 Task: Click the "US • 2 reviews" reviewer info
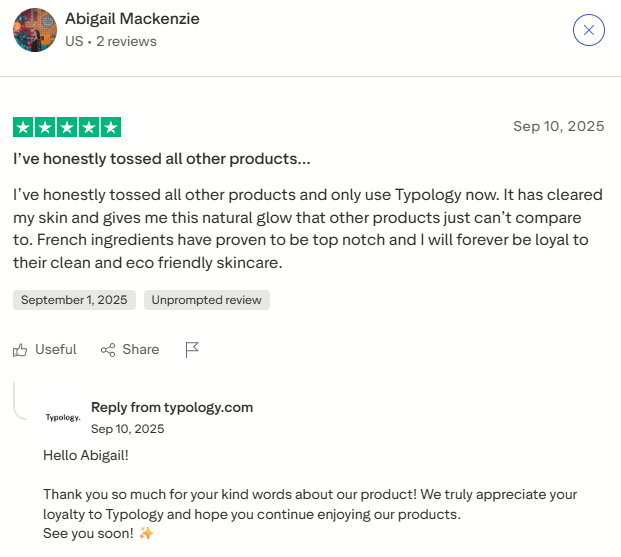click(x=110, y=42)
